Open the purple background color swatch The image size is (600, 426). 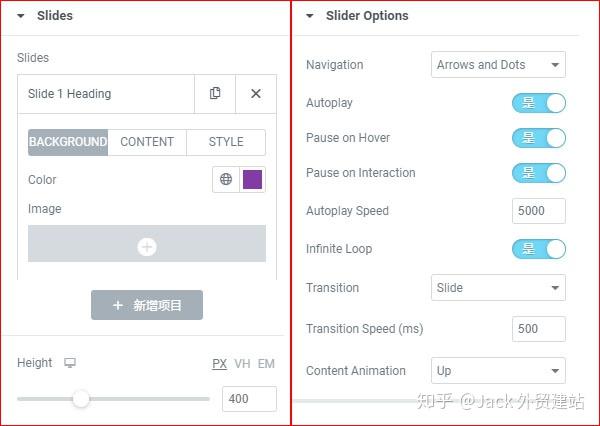pyautogui.click(x=253, y=180)
